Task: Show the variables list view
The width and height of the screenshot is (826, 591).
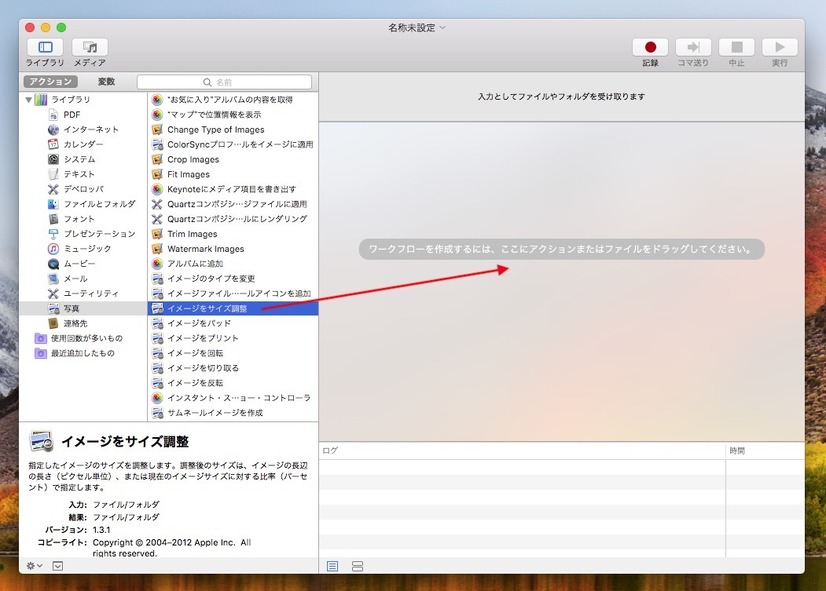Action: [x=357, y=566]
